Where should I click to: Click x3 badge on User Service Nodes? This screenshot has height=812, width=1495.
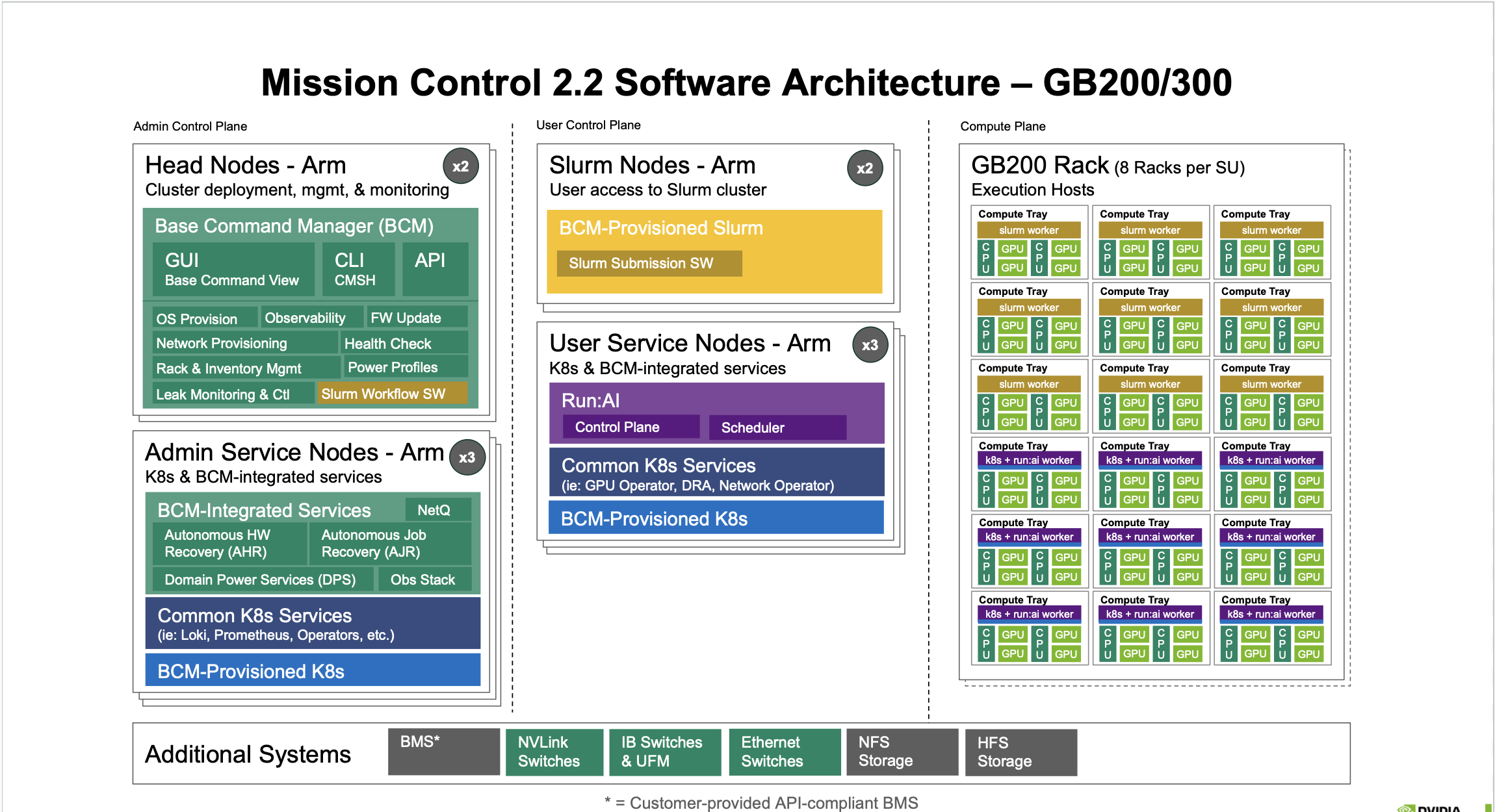870,345
